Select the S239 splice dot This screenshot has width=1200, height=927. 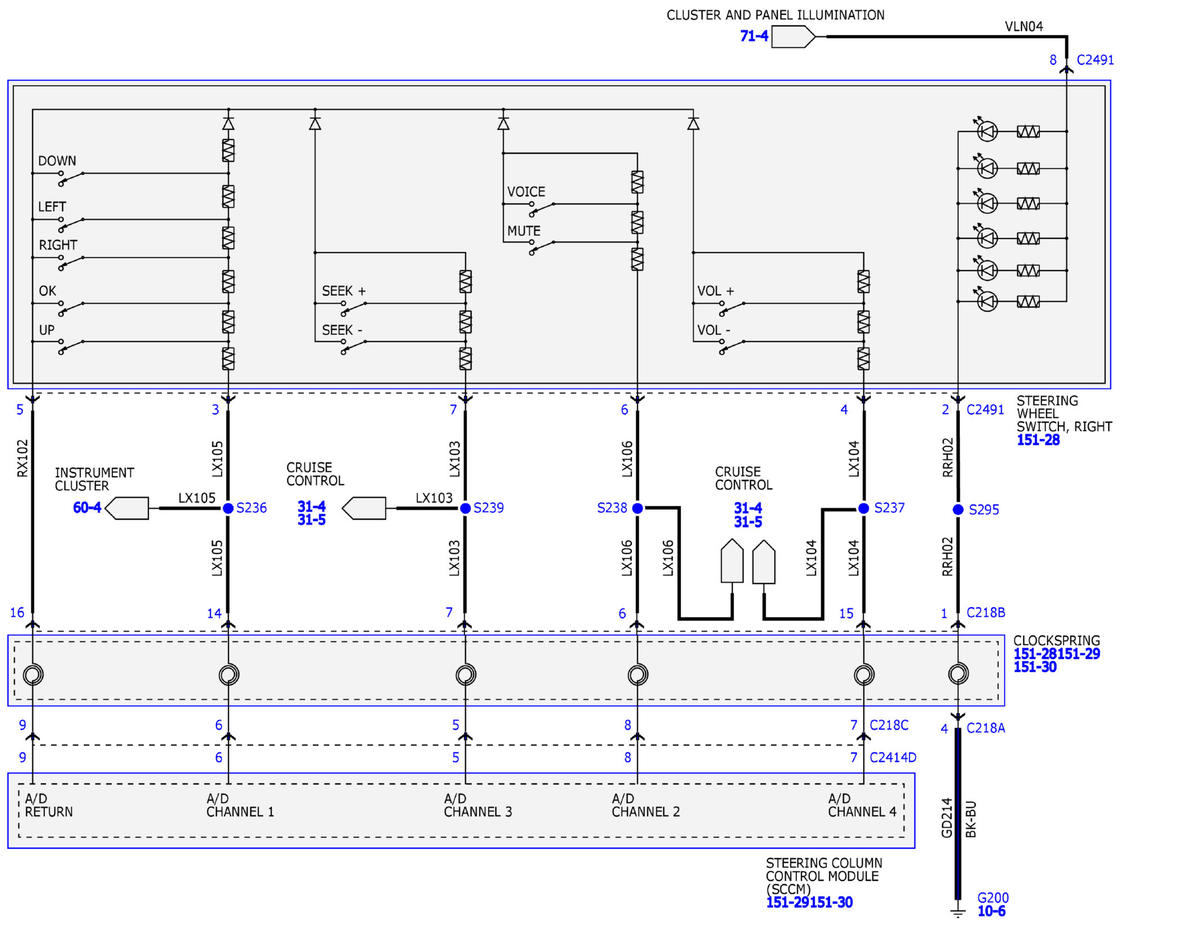tap(465, 508)
